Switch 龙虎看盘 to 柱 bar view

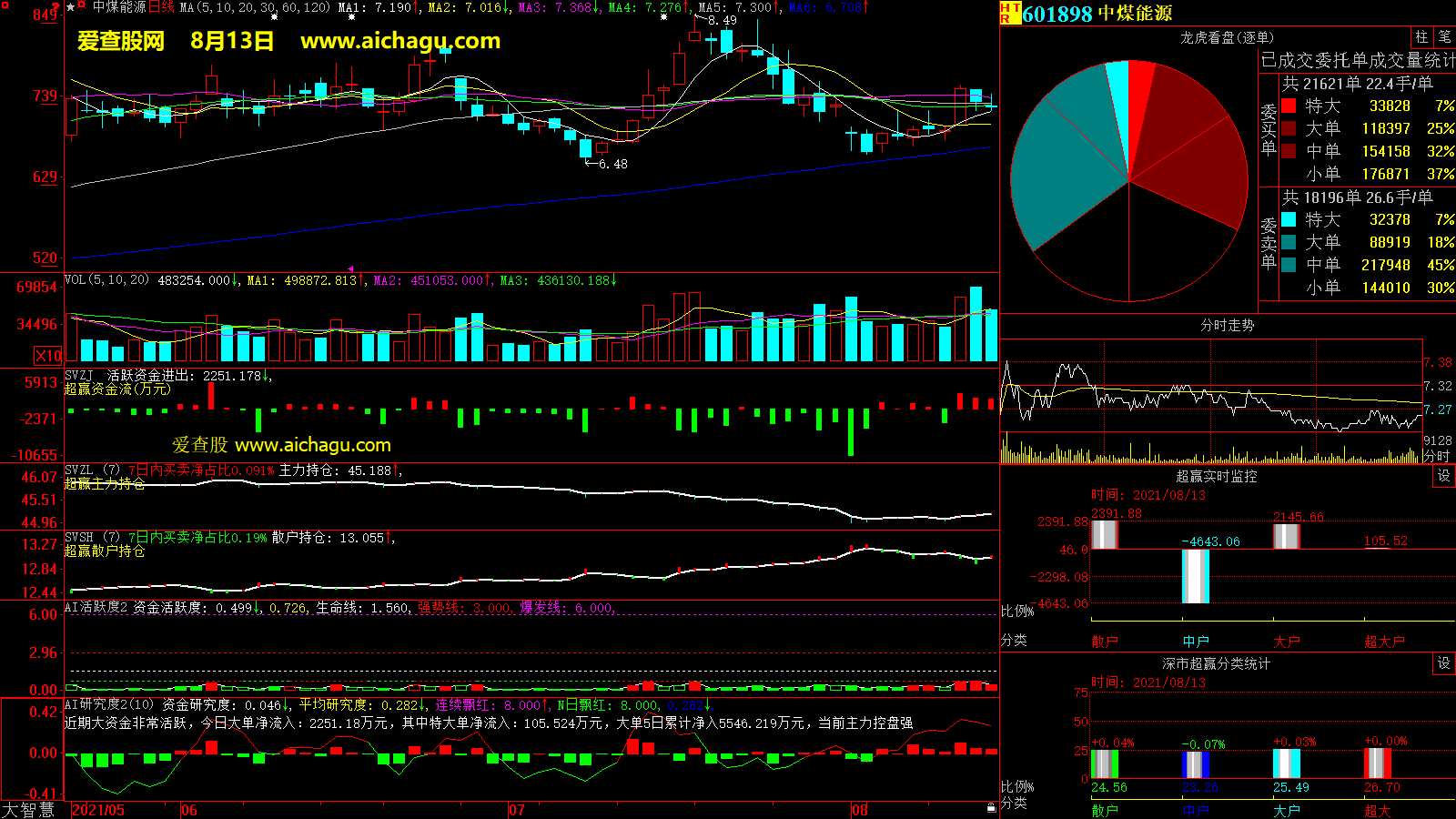[x=1421, y=37]
